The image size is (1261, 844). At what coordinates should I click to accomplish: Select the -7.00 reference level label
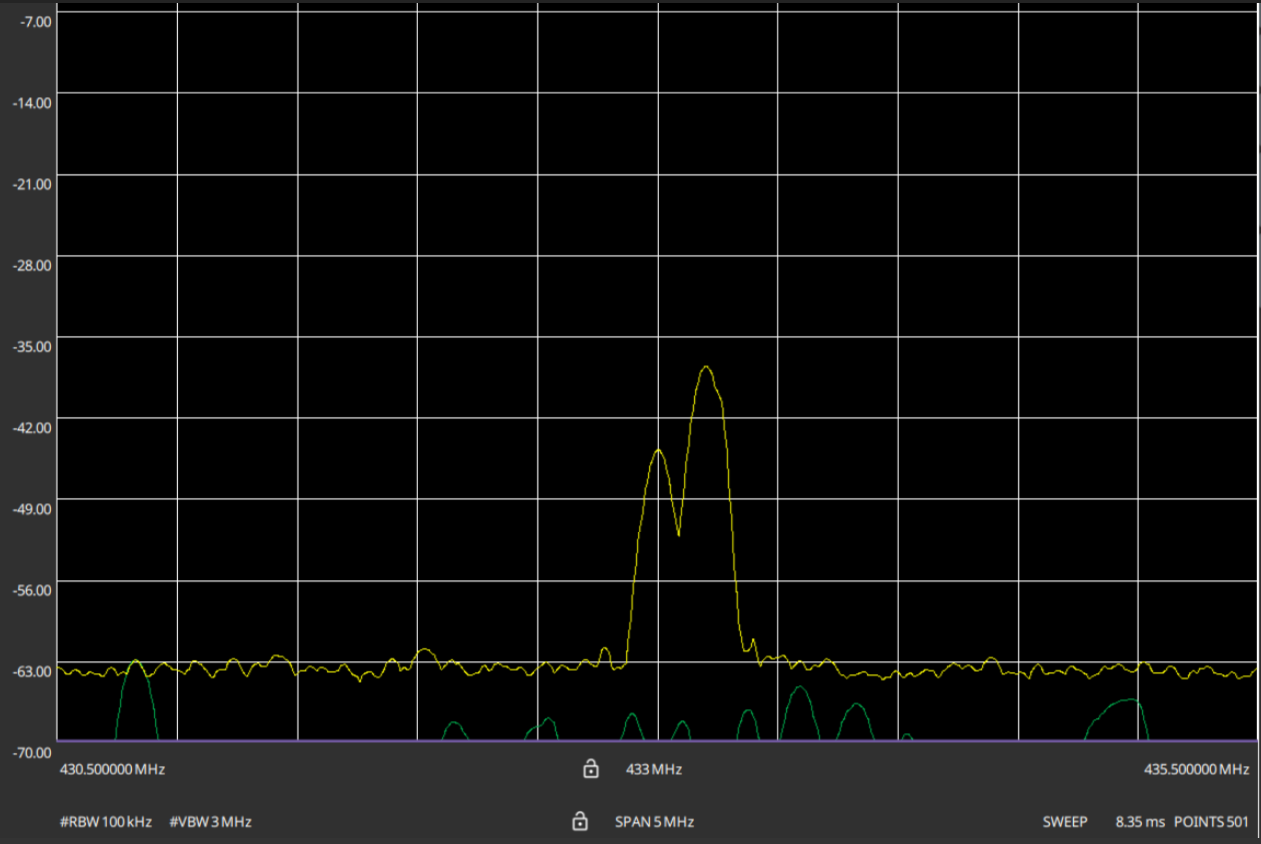pyautogui.click(x=34, y=20)
